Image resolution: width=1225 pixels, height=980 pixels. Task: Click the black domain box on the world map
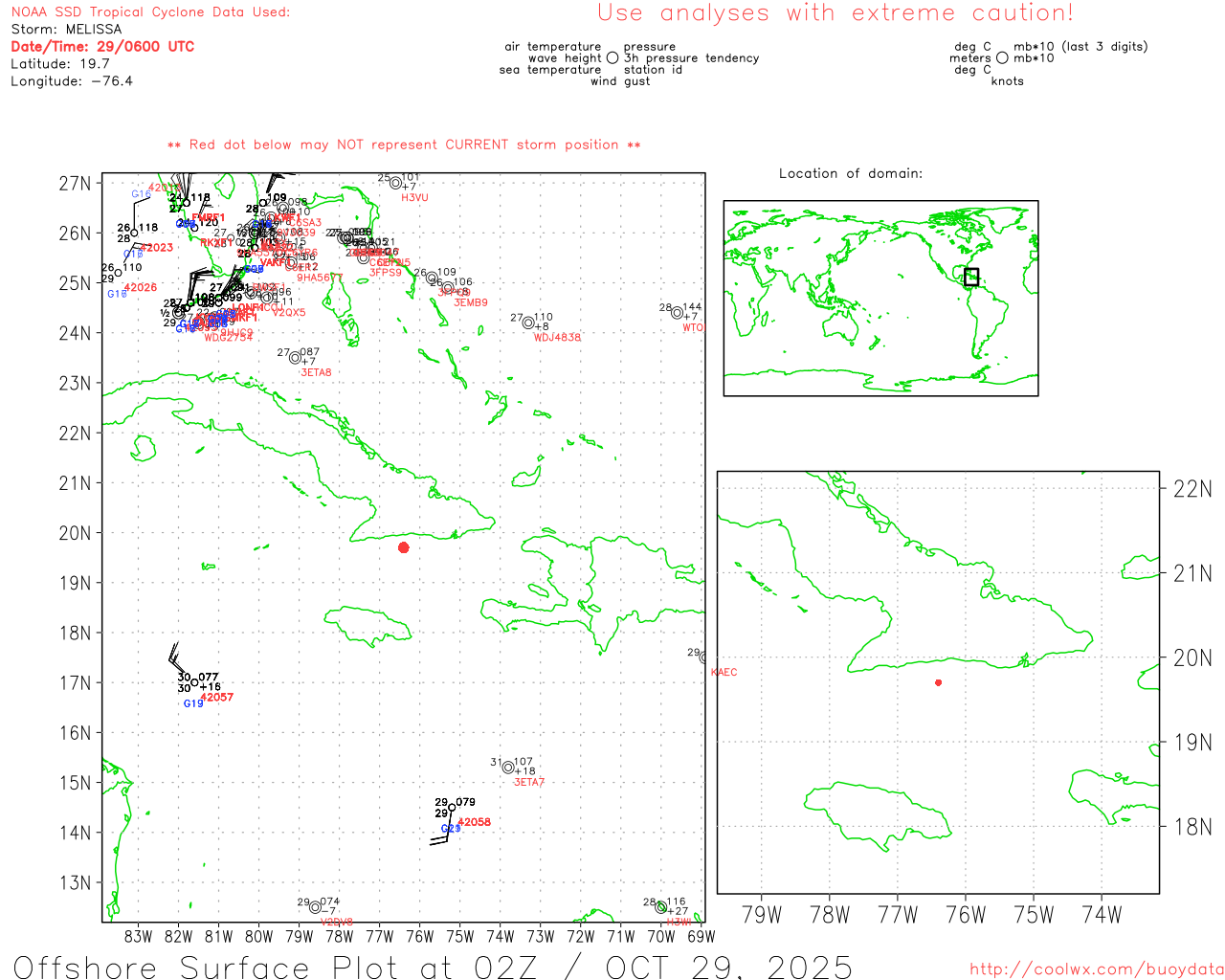(x=971, y=278)
